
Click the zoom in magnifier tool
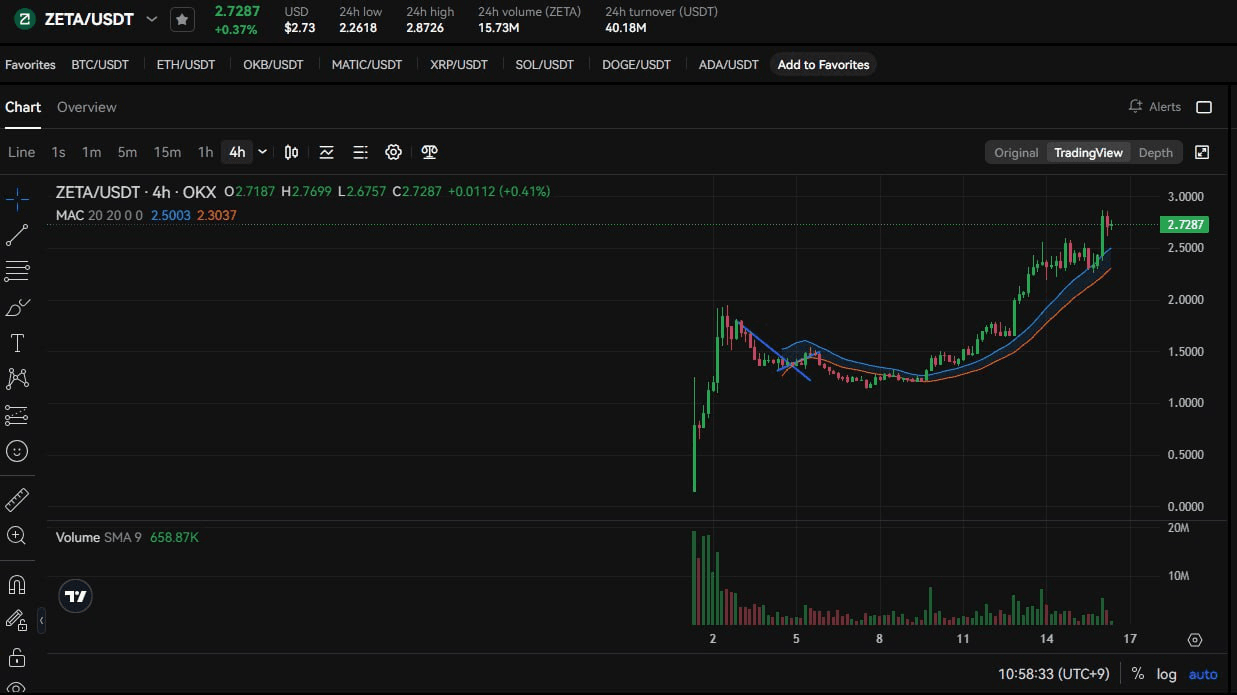coord(17,535)
